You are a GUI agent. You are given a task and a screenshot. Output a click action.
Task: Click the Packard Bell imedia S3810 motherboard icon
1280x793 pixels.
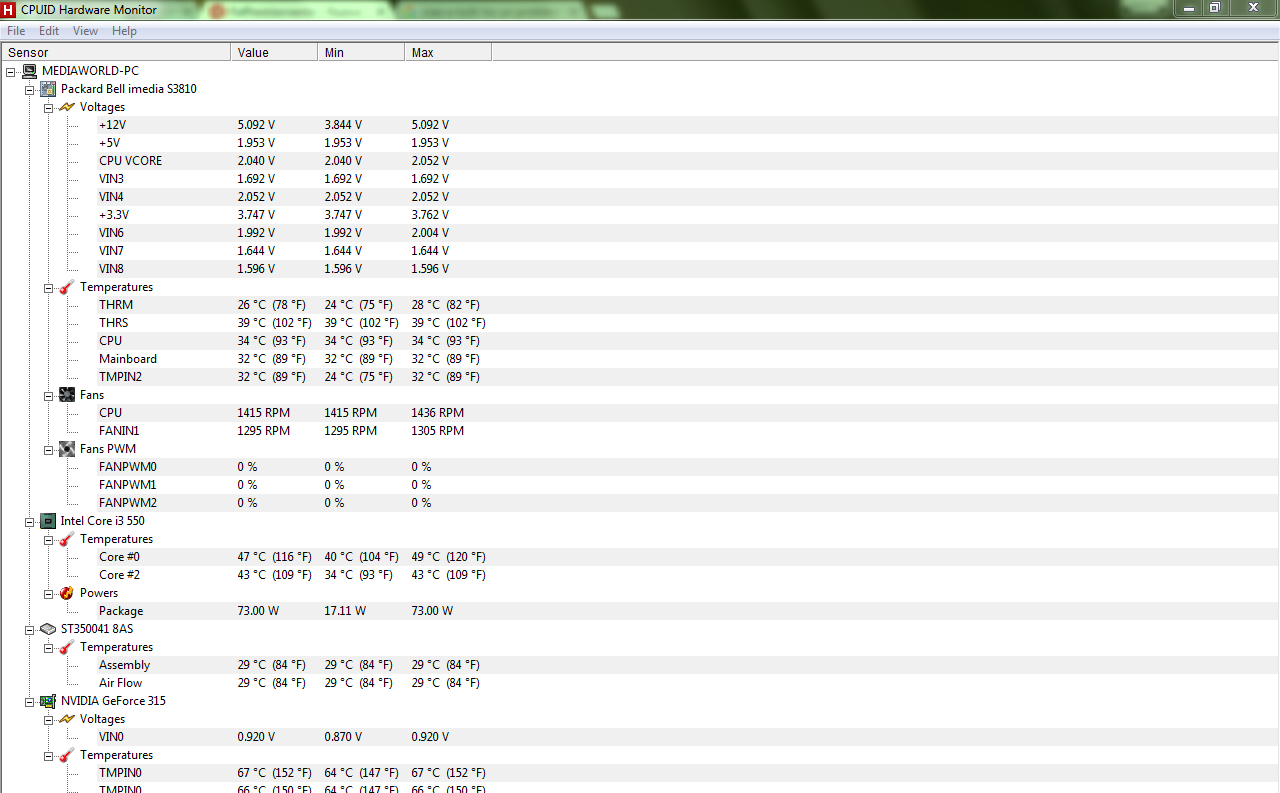pyautogui.click(x=48, y=89)
